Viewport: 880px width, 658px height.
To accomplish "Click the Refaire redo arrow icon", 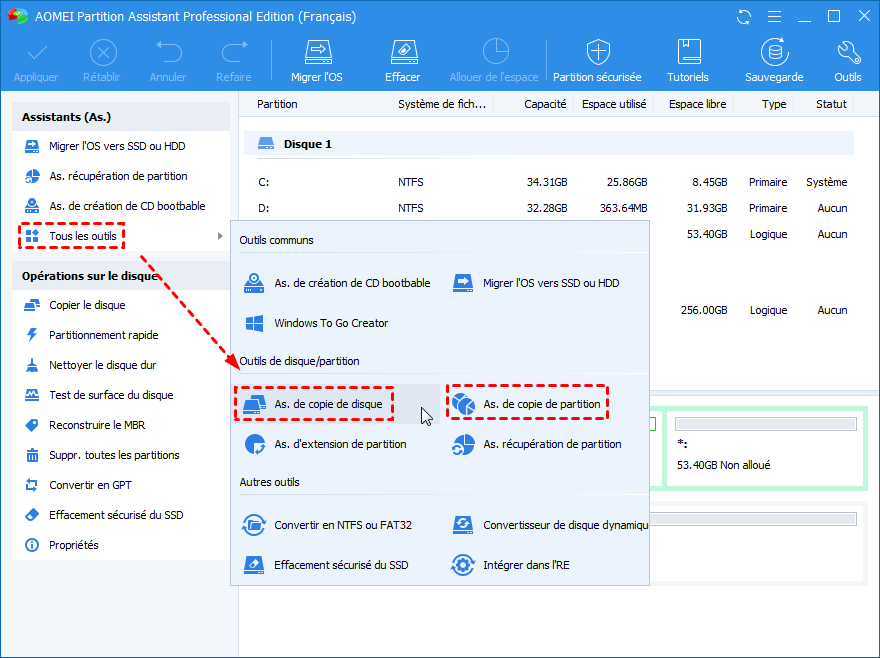I will (235, 52).
